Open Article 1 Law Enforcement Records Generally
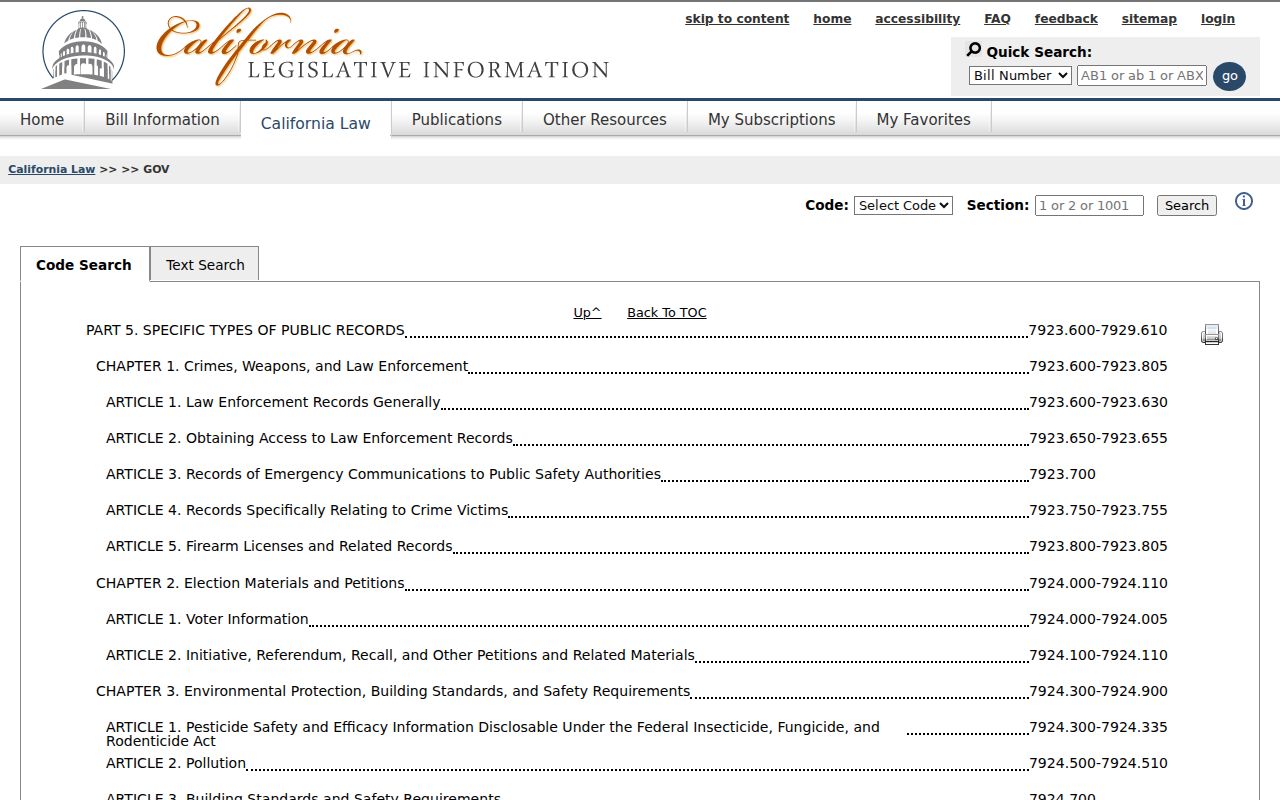The image size is (1280, 800). pyautogui.click(x=273, y=402)
